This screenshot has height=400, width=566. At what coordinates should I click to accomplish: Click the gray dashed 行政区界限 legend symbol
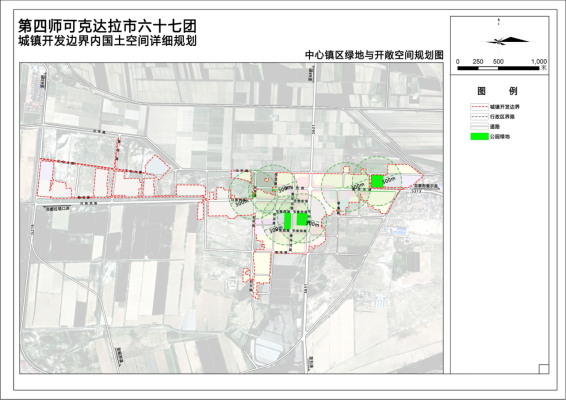[479, 117]
